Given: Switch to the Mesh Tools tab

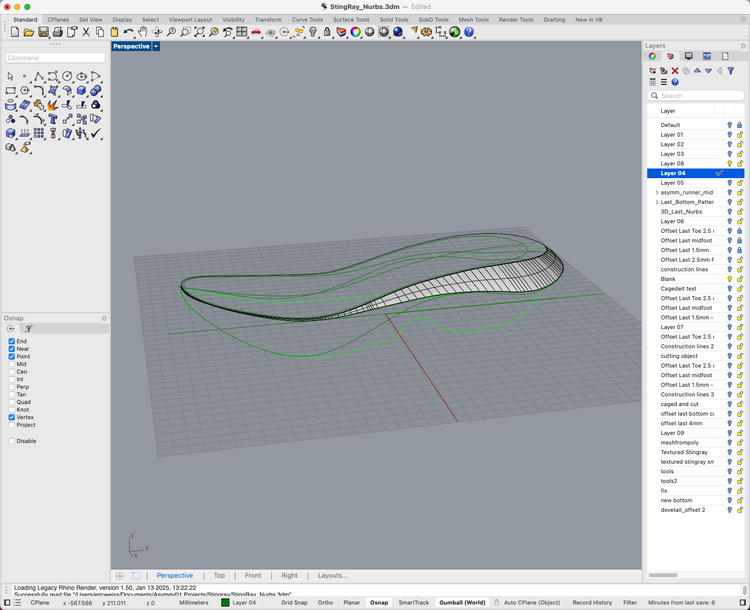Looking at the screenshot, I should pyautogui.click(x=474, y=20).
